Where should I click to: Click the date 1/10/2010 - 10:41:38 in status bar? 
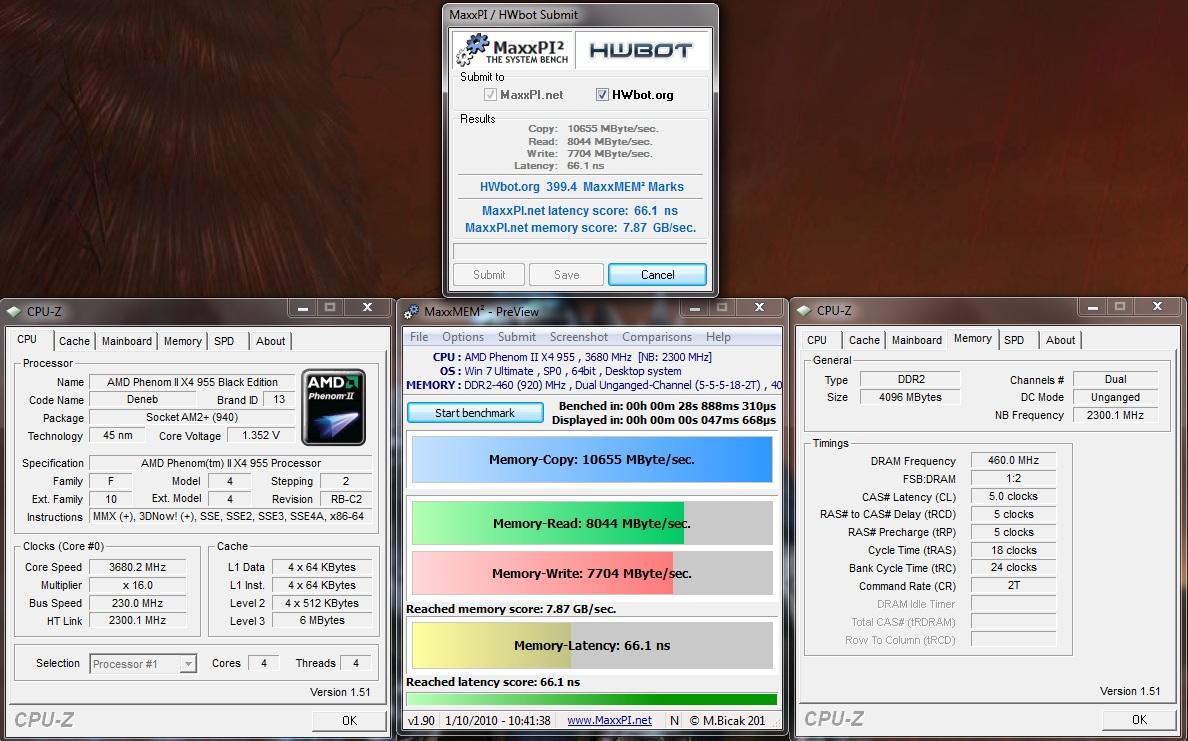[498, 721]
